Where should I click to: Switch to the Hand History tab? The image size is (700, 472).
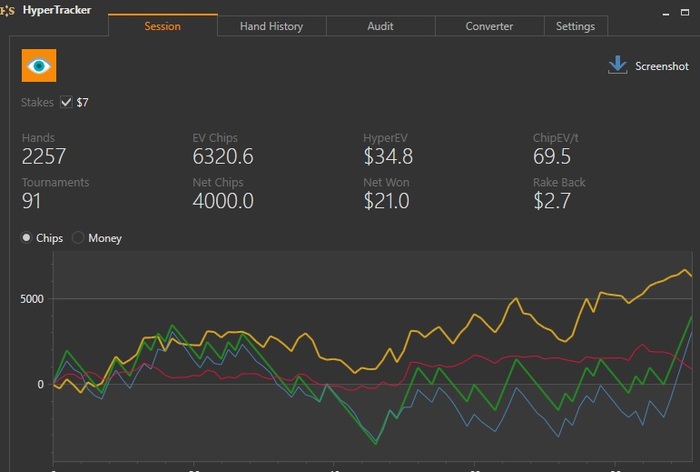pyautogui.click(x=271, y=26)
